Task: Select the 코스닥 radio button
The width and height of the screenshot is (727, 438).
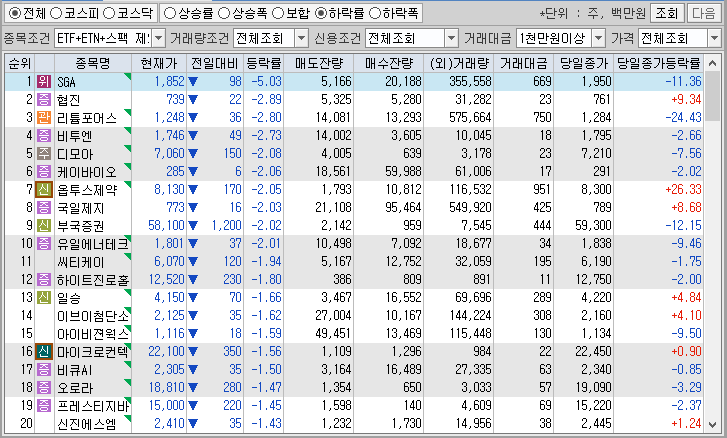Action: tap(109, 13)
